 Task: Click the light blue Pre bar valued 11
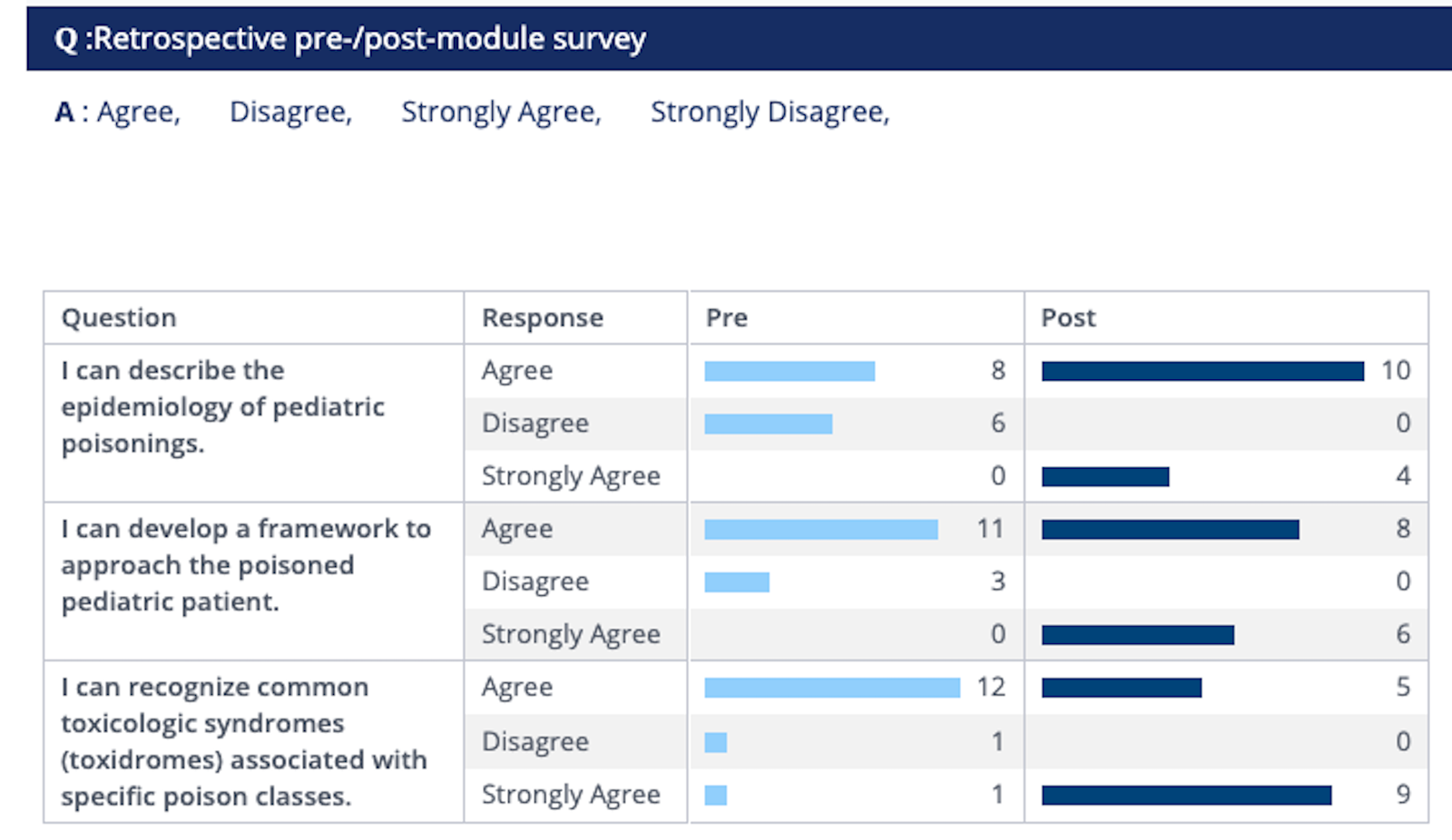(x=820, y=529)
